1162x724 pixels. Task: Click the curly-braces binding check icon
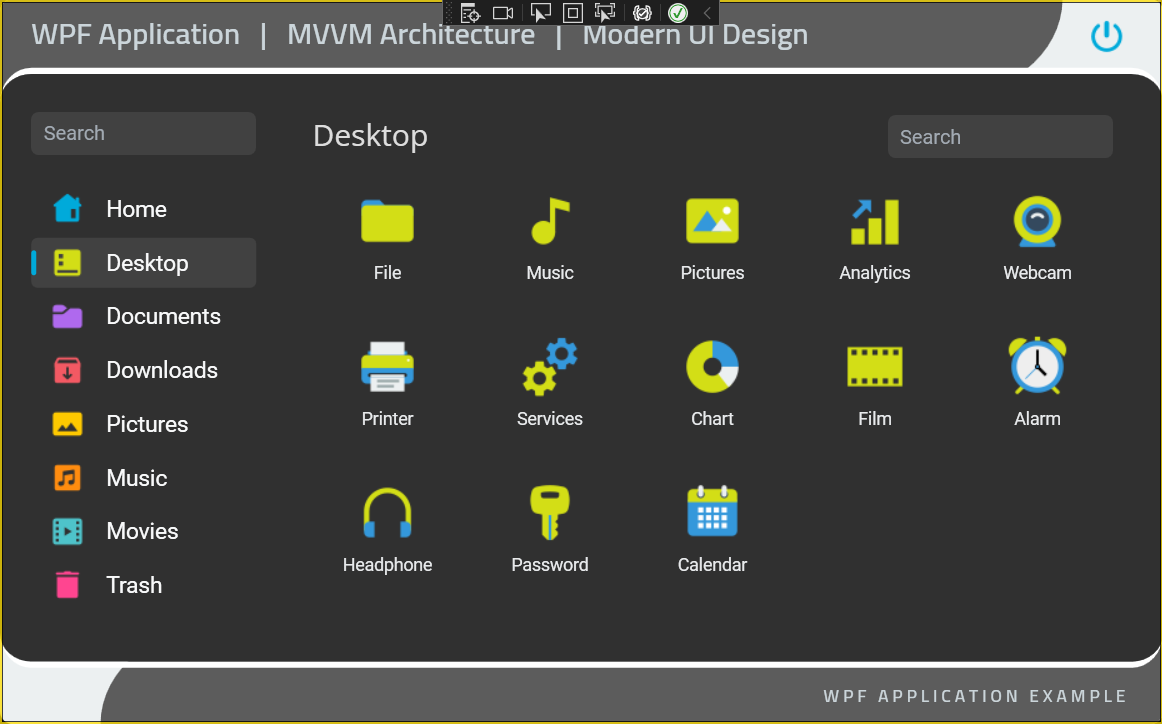pyautogui.click(x=643, y=13)
